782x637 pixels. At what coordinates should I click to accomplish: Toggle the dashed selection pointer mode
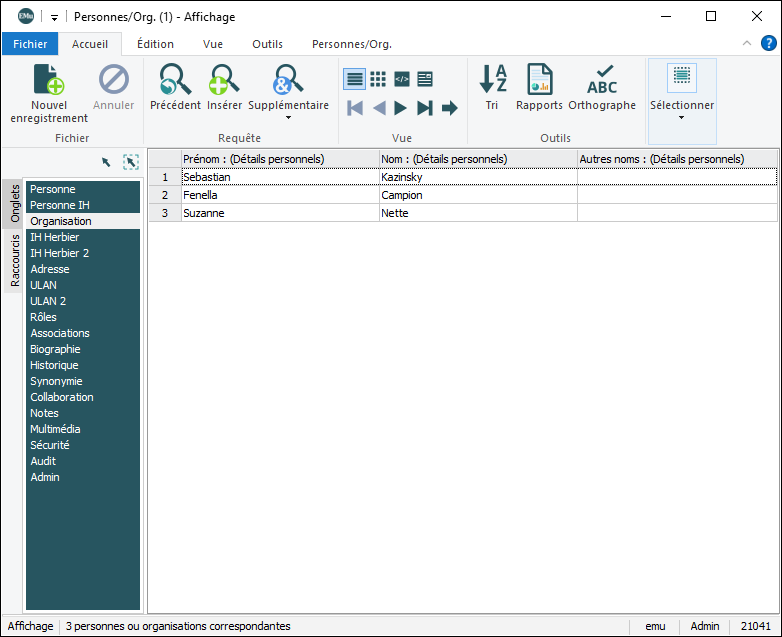[131, 162]
